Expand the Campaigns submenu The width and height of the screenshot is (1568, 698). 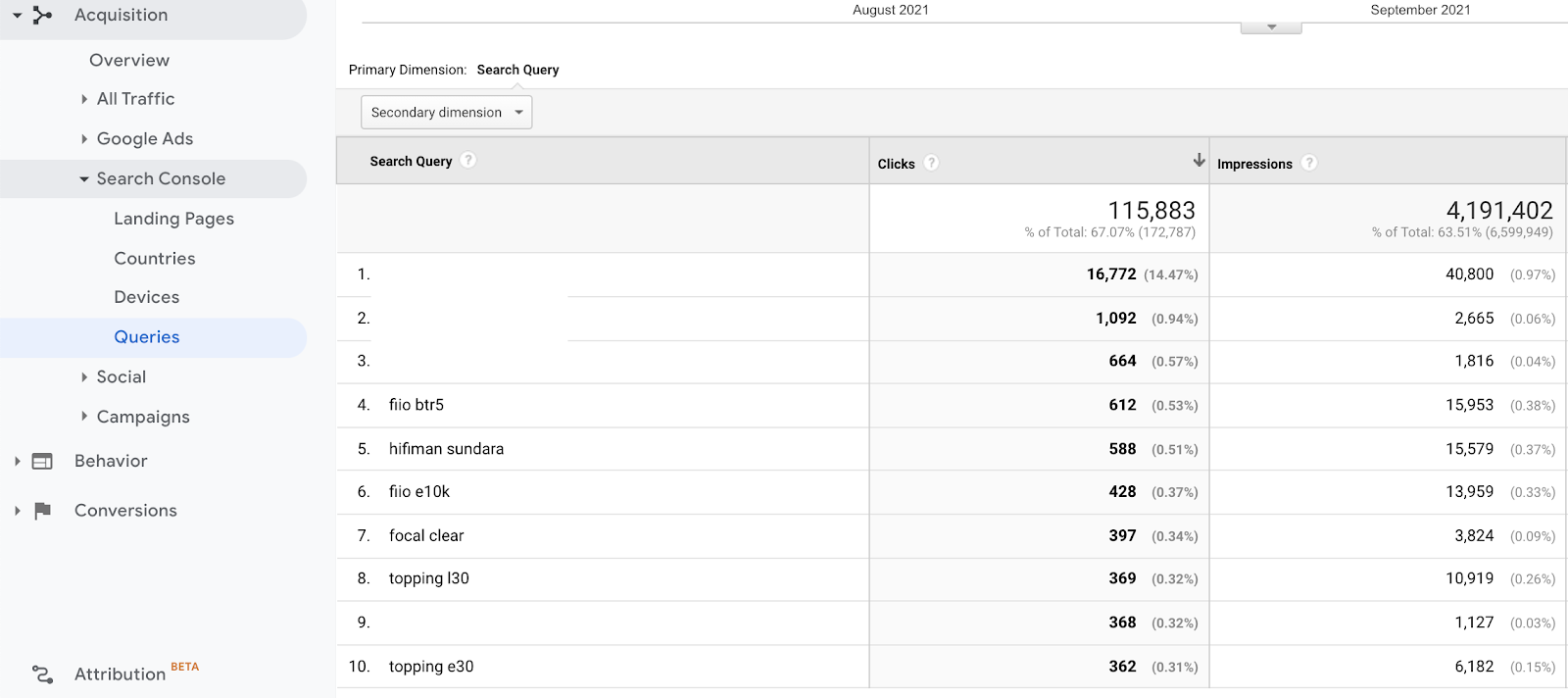84,417
